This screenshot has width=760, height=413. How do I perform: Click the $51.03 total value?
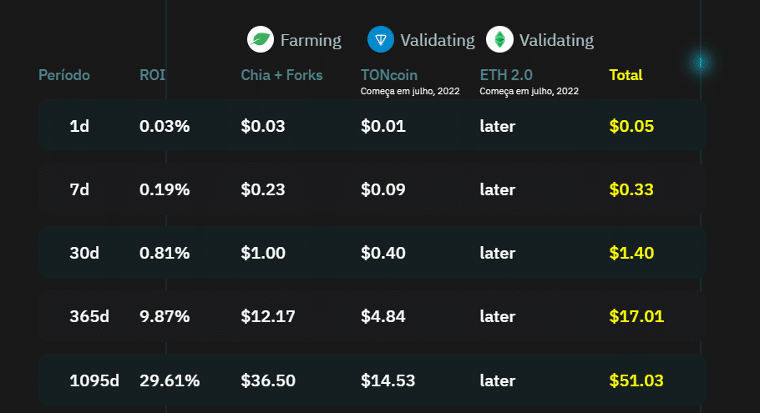pyautogui.click(x=636, y=381)
